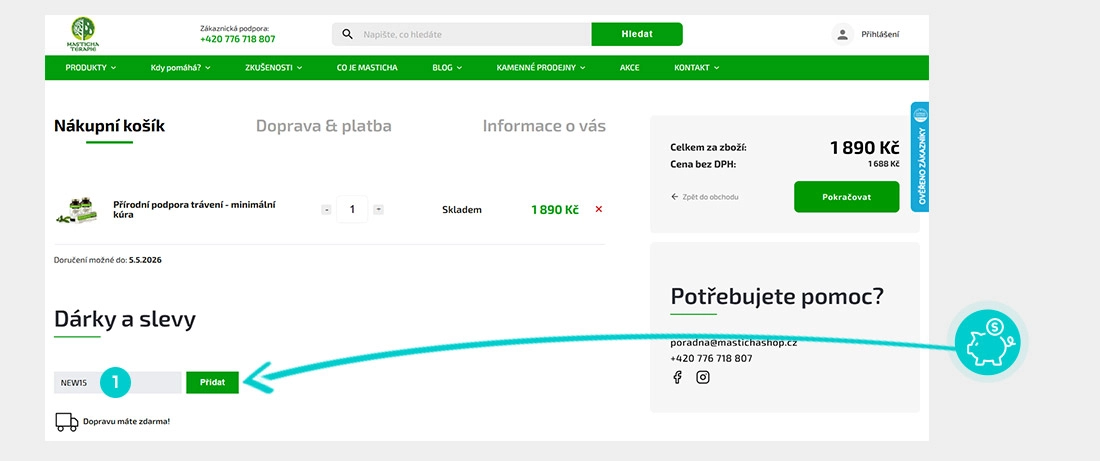Click the Doručení možné do: 5.5.2026 text
Image resolution: width=1100 pixels, height=461 pixels.
pyautogui.click(x=108, y=260)
